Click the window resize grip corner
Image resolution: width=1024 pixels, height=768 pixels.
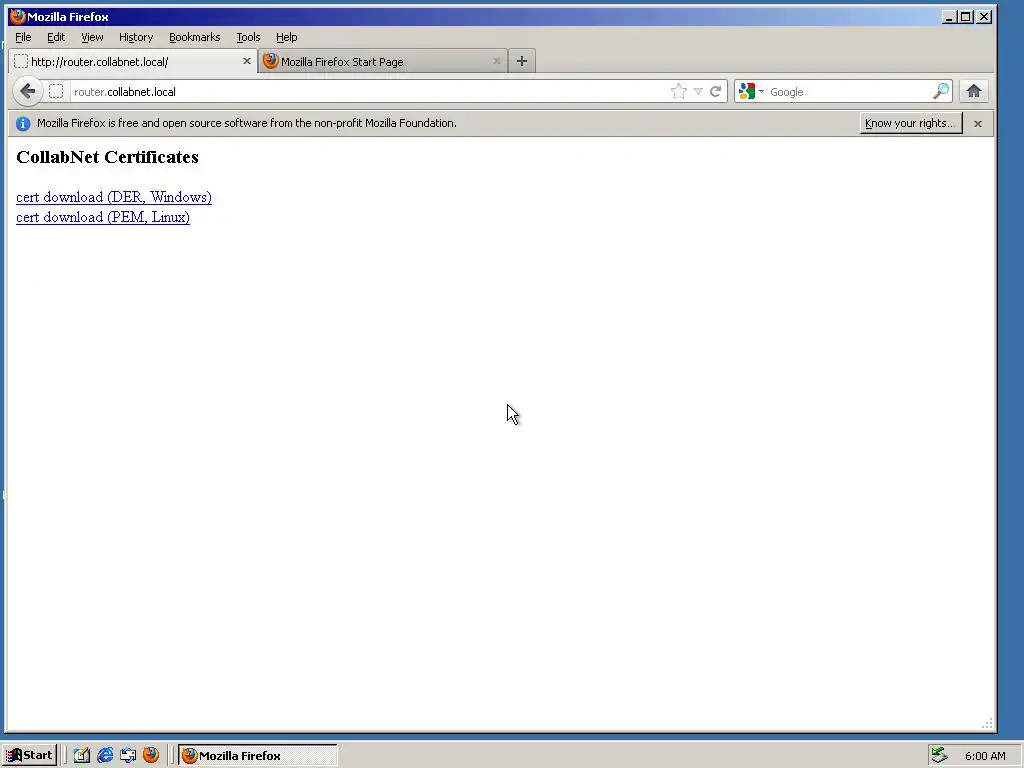click(987, 723)
